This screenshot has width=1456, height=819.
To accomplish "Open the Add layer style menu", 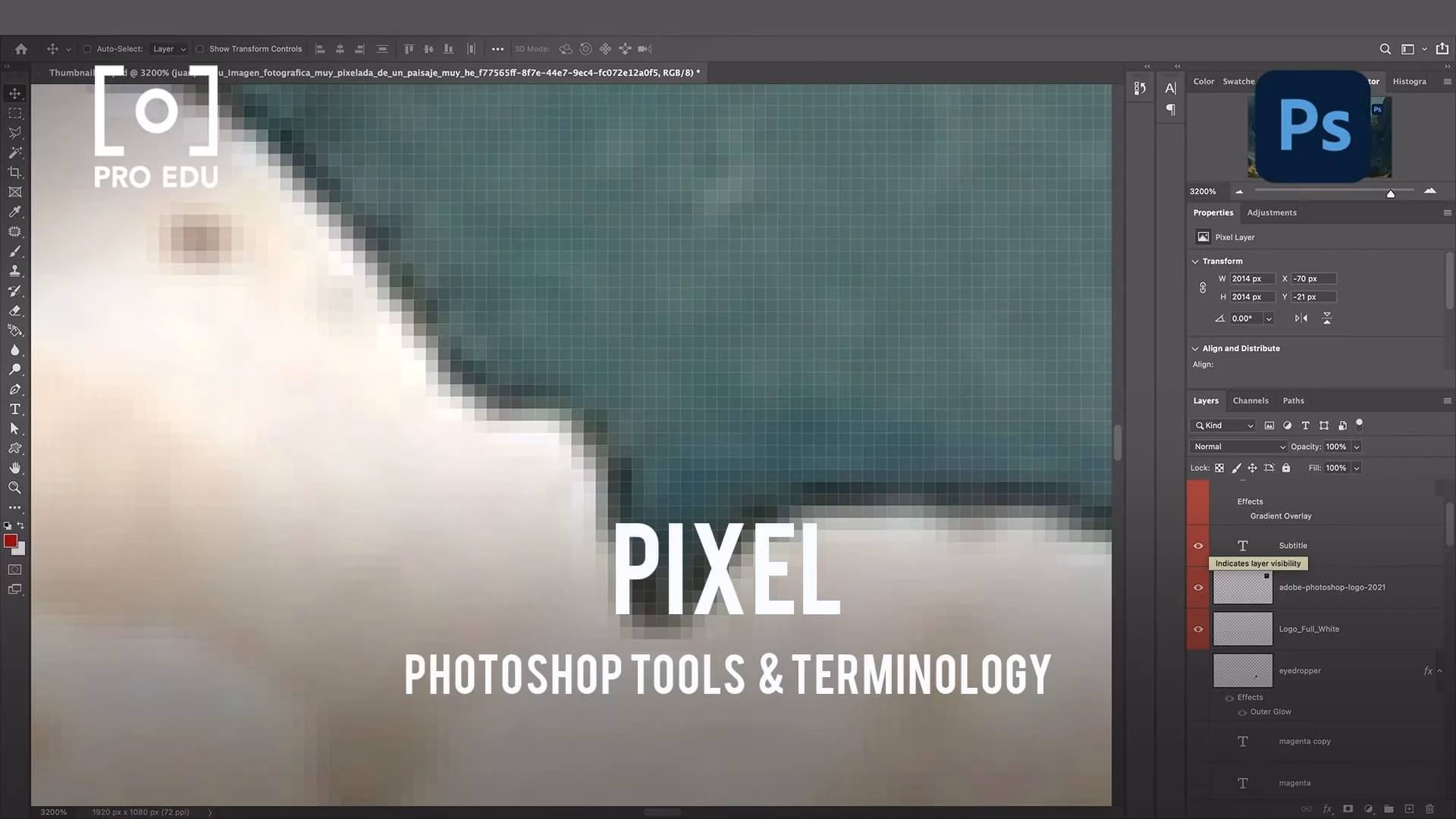I will coord(1328,809).
